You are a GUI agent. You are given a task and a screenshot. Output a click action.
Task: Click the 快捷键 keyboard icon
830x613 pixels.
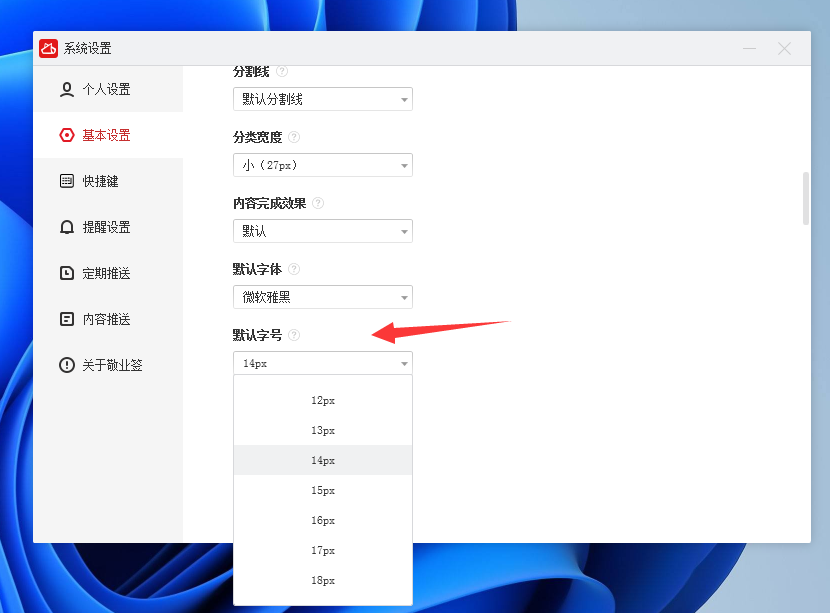[x=67, y=181]
